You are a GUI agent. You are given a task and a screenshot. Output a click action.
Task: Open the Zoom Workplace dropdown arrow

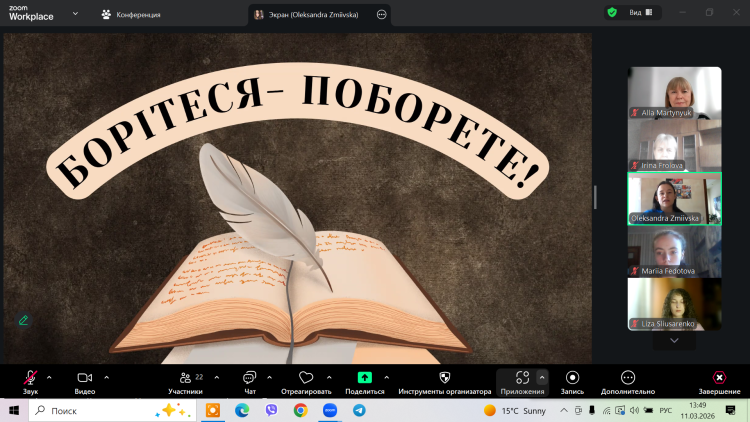(x=75, y=13)
